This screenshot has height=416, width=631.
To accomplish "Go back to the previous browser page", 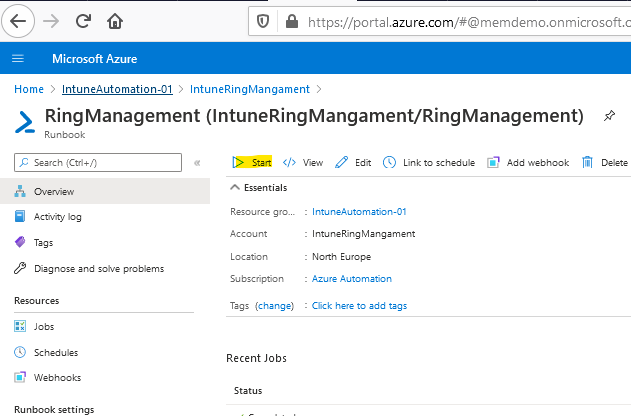I will tap(18, 21).
